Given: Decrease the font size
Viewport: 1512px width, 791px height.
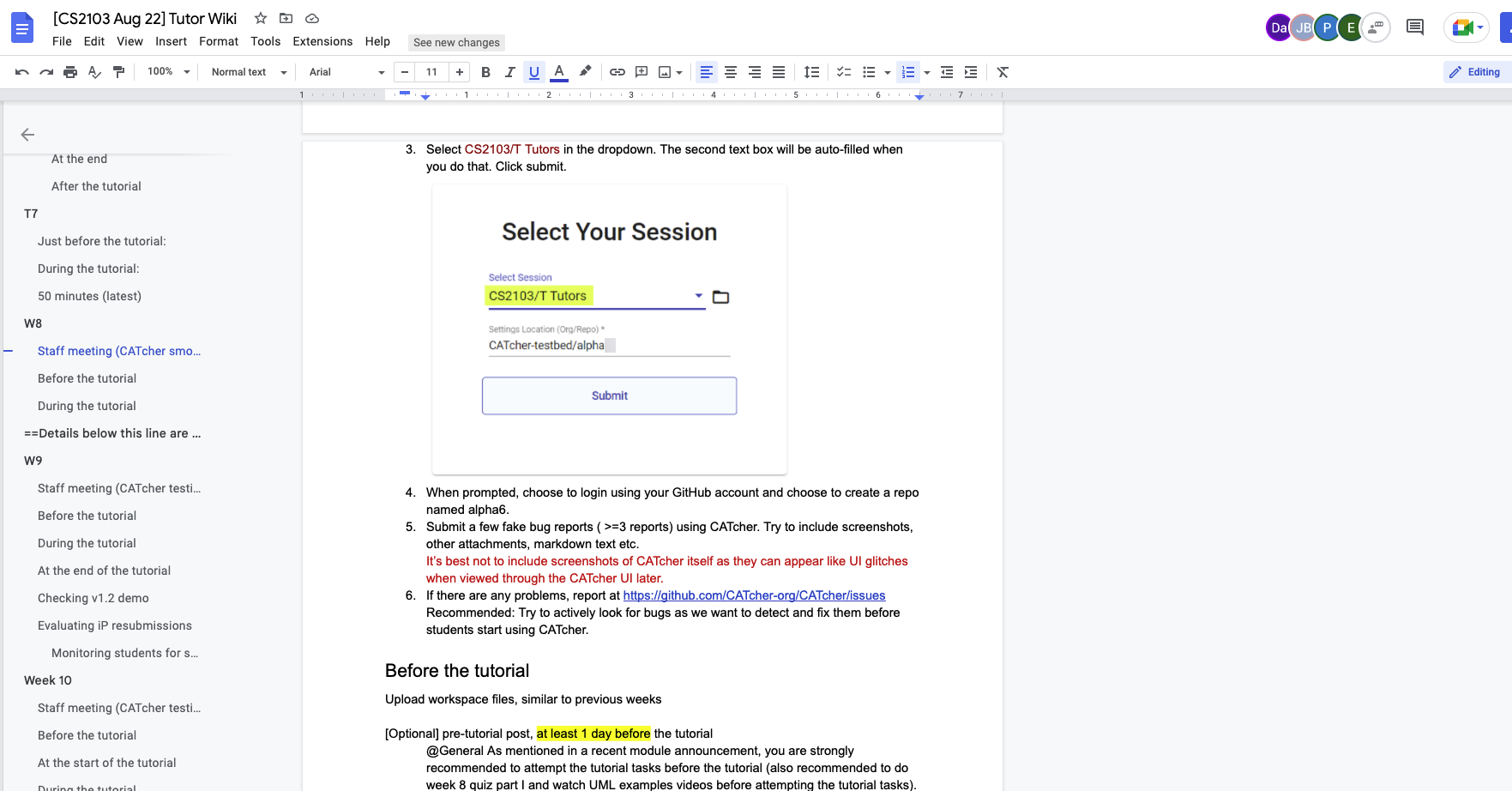Looking at the screenshot, I should (x=405, y=72).
